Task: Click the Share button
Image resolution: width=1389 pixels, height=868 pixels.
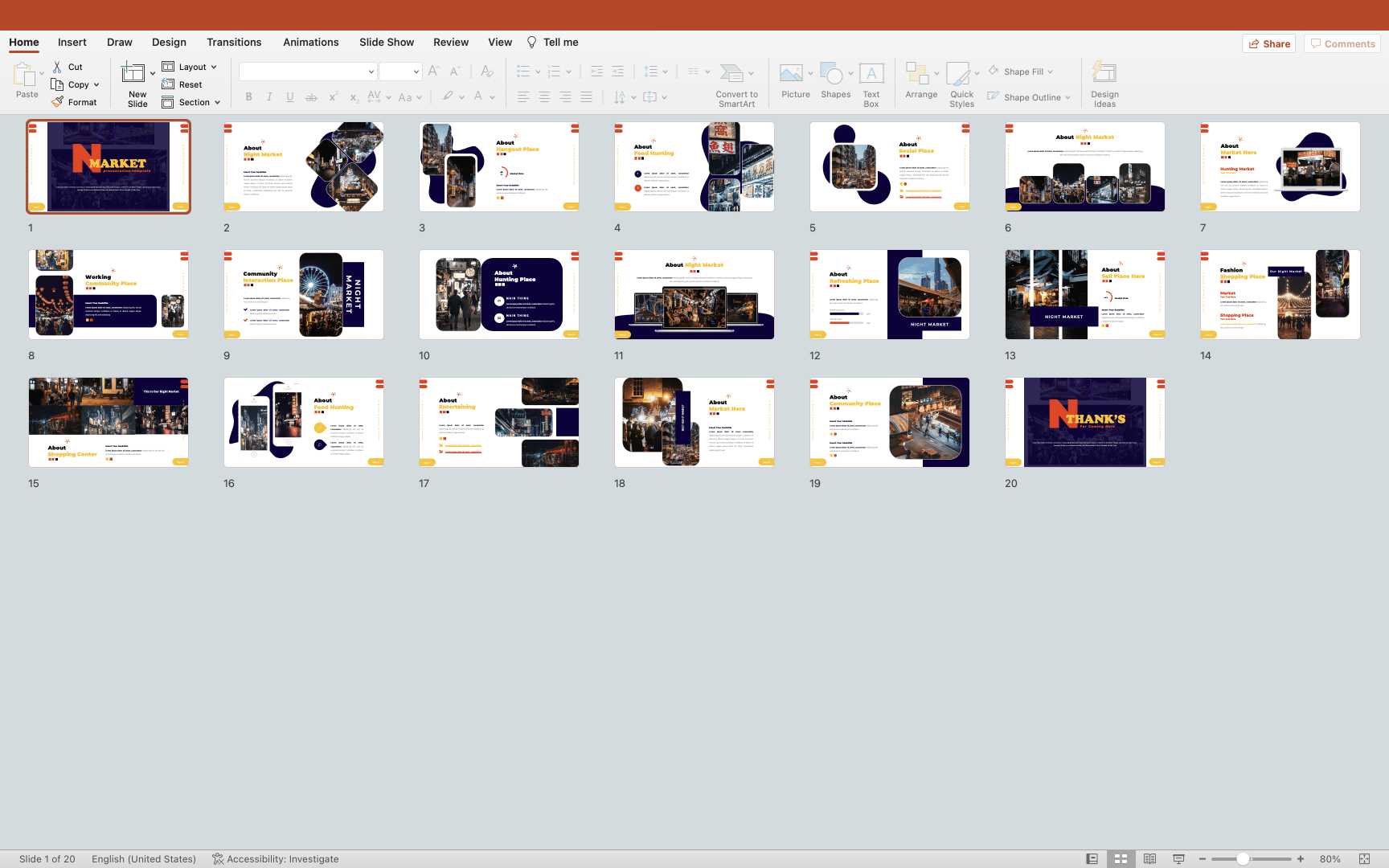Action: tap(1269, 43)
